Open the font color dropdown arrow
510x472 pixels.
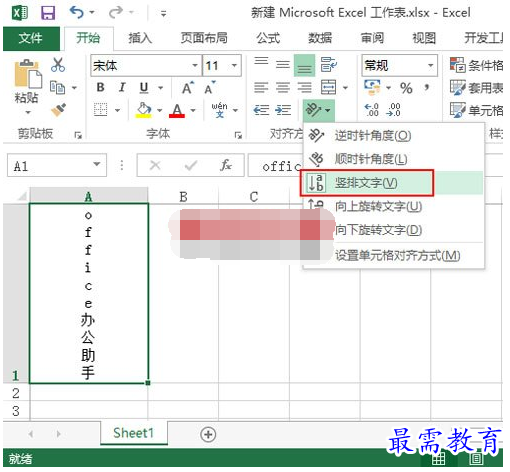tap(193, 110)
